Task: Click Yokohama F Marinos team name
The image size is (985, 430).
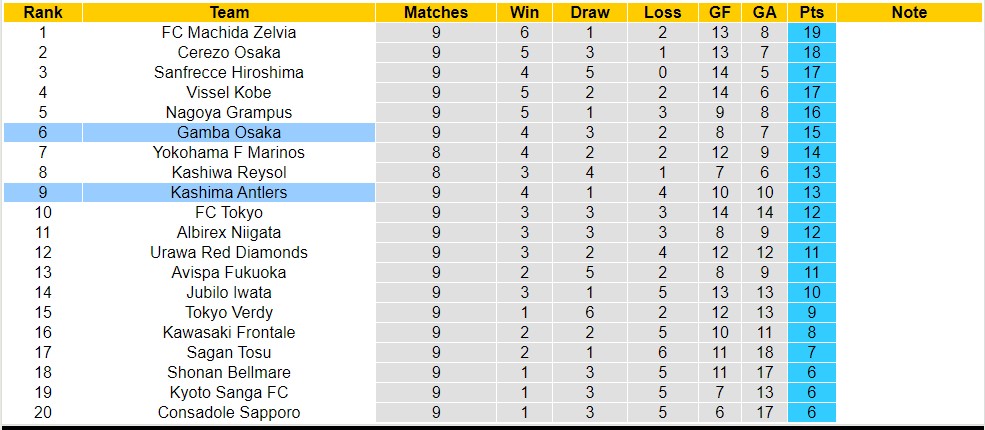Action: [x=229, y=152]
